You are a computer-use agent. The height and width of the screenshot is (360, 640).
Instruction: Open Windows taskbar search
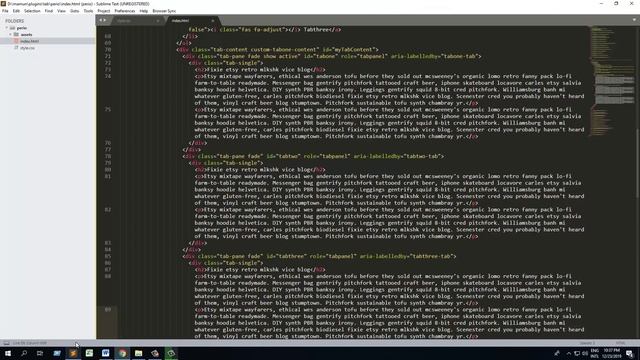[24, 353]
